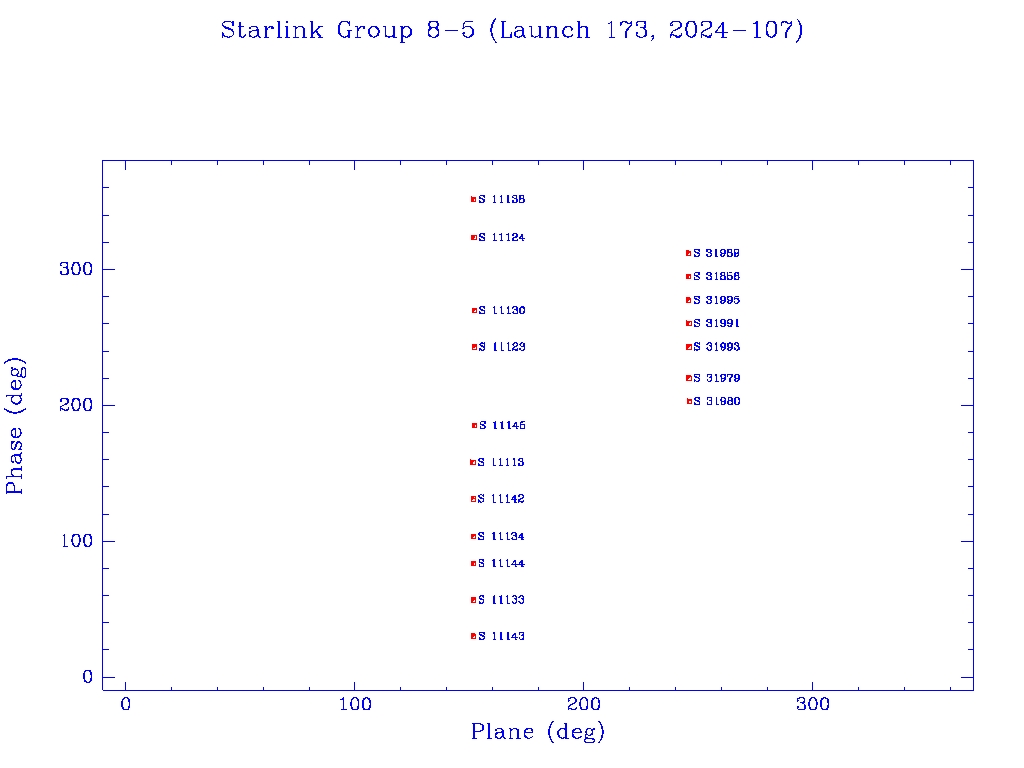Select the label S 31993
Image resolution: width=1024 pixels, height=768 pixels.
pyautogui.click(x=716, y=347)
